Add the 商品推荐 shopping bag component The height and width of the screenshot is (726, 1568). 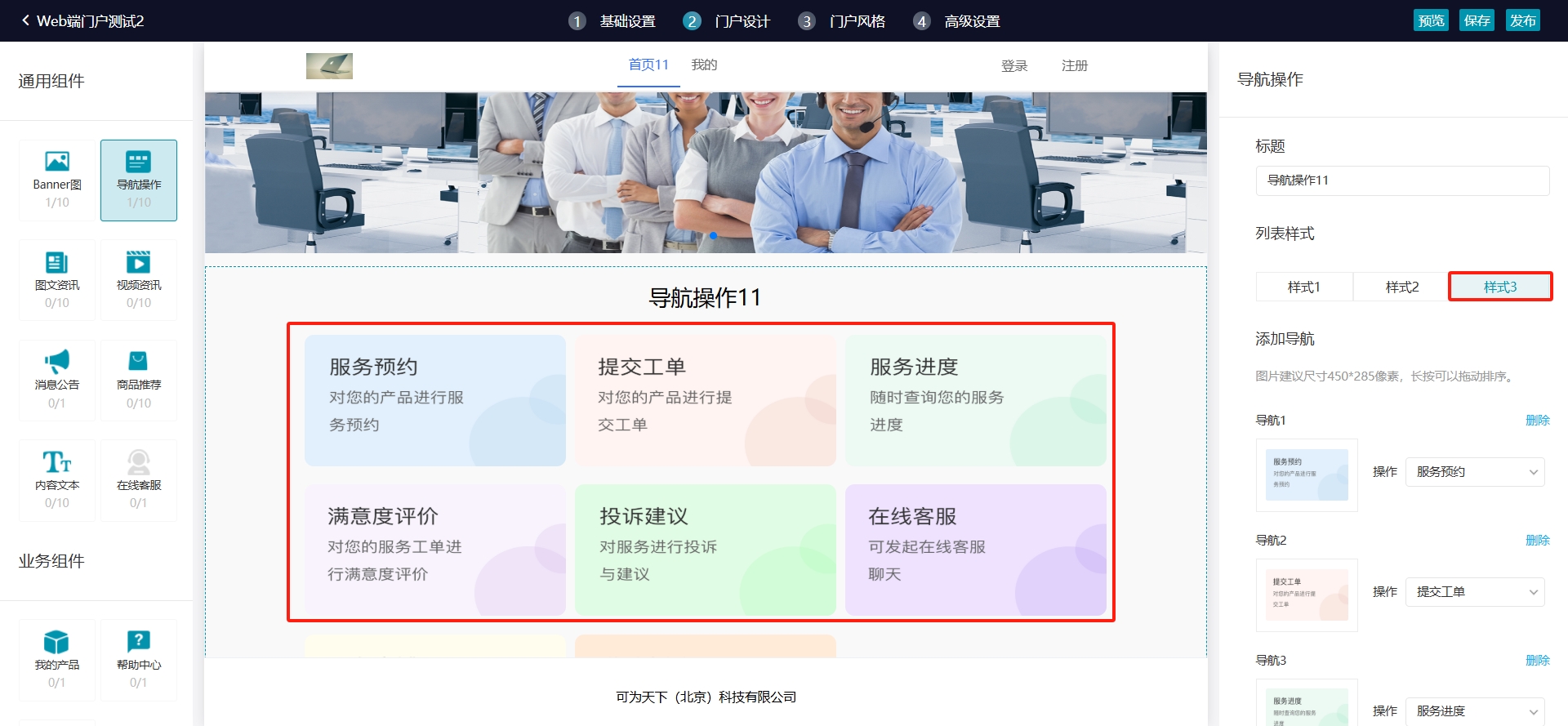click(139, 381)
